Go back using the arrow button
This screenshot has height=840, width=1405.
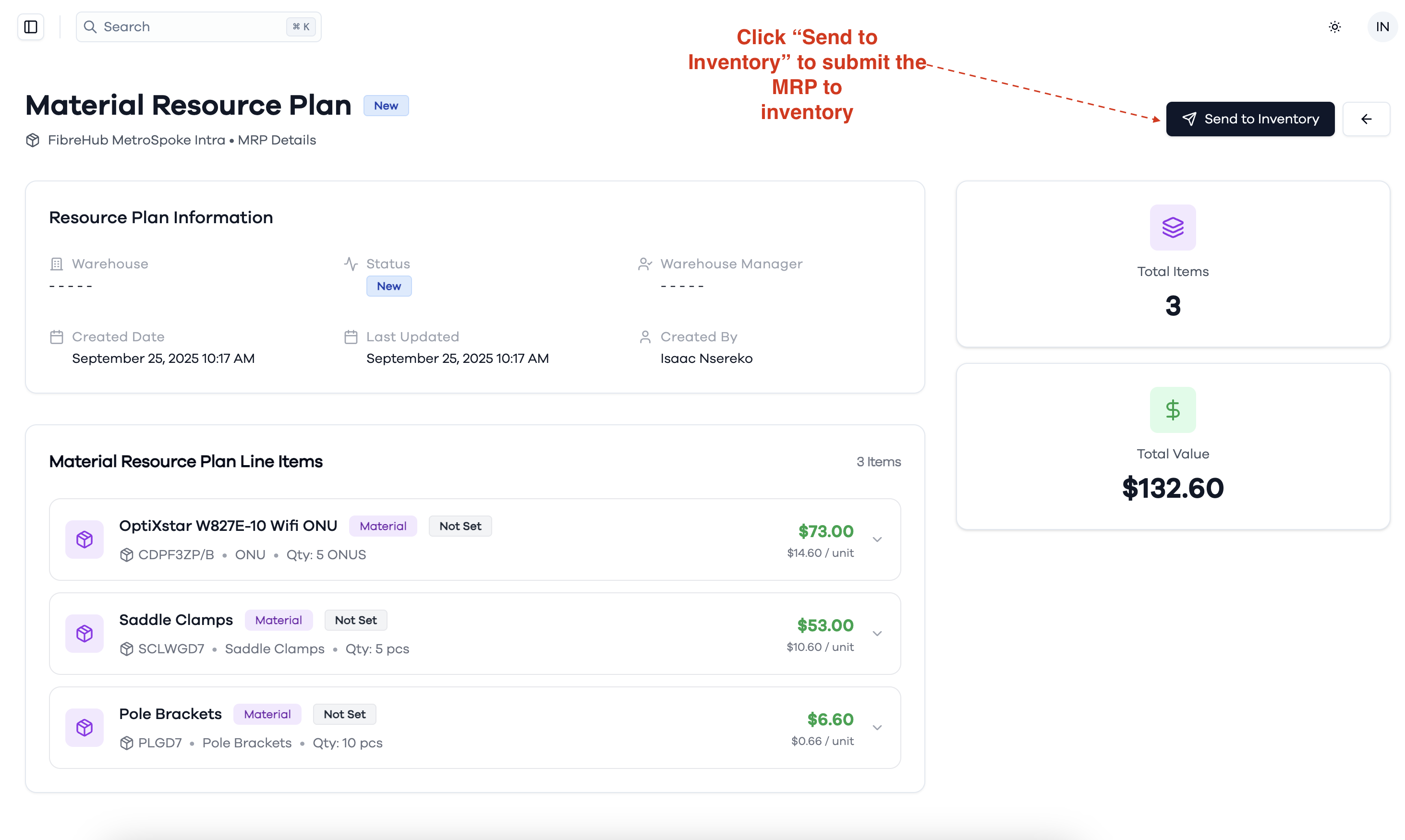coord(1366,119)
